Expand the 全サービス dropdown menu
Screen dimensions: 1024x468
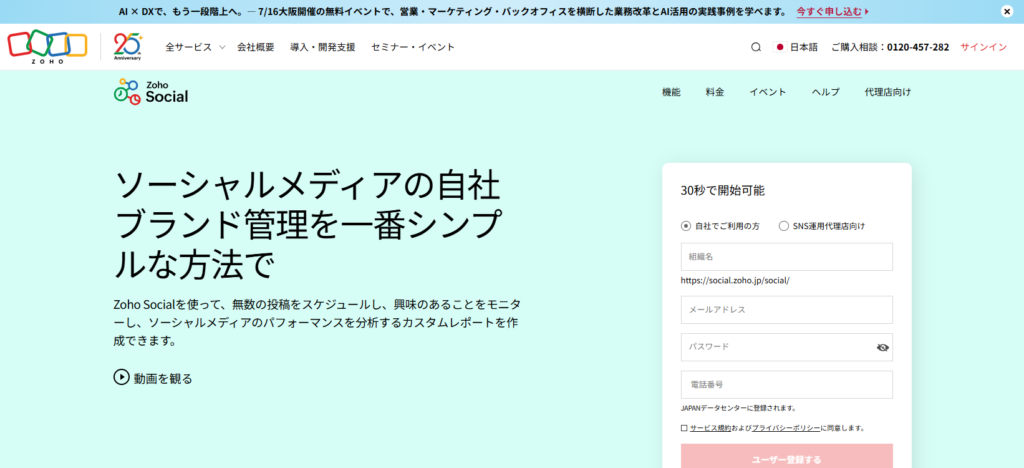tap(195, 47)
